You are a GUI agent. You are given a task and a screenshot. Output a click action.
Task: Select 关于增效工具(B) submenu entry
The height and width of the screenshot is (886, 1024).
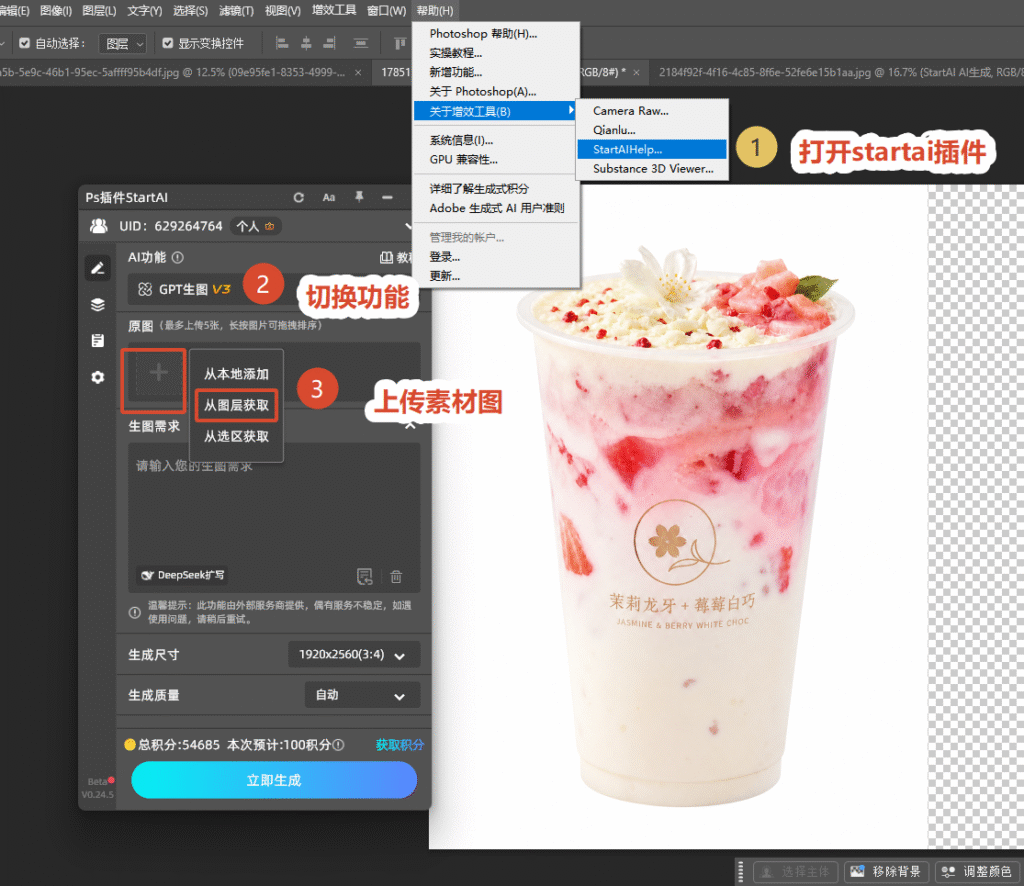[495, 111]
